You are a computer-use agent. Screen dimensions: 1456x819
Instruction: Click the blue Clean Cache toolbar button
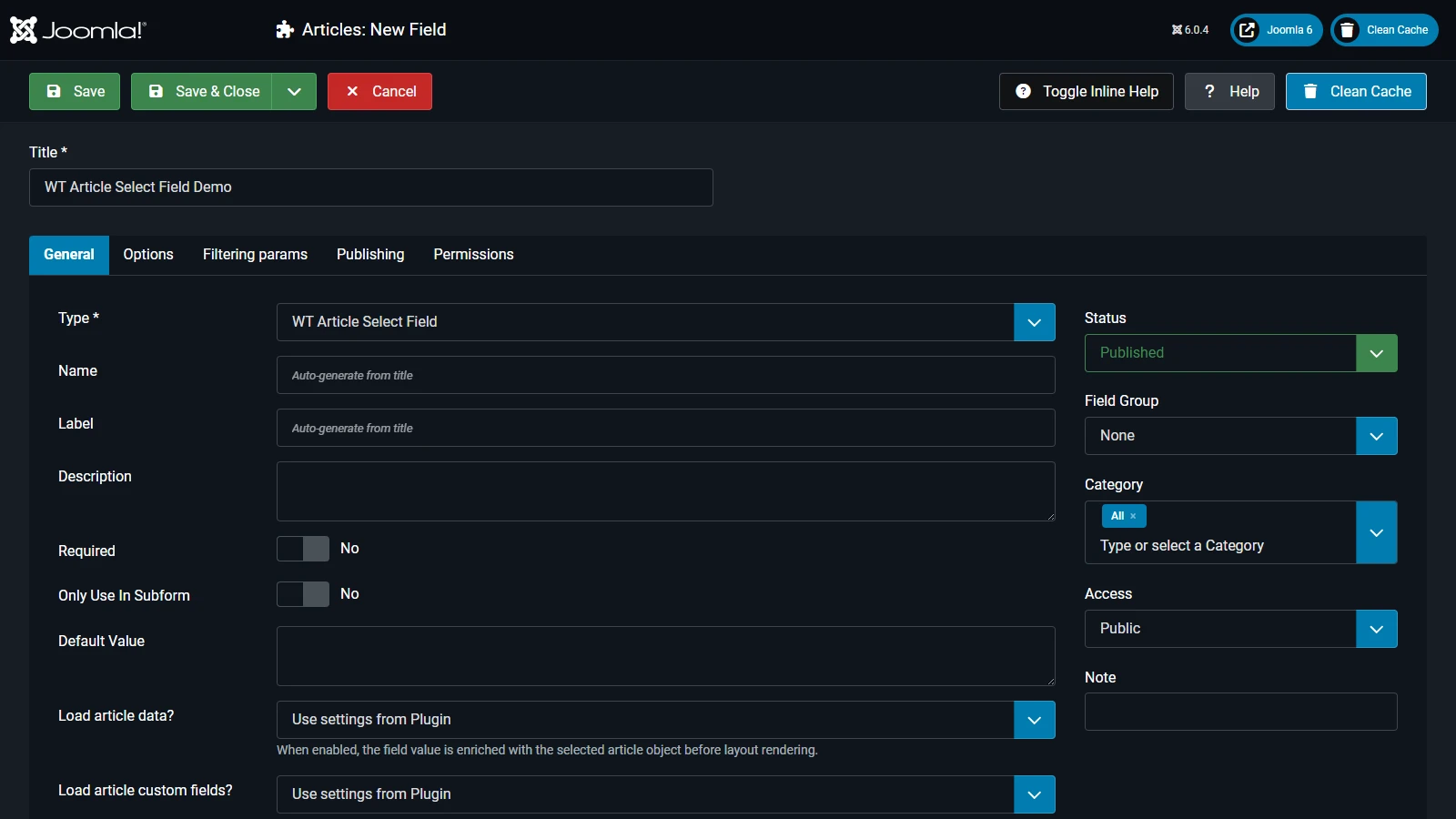[x=1355, y=91]
